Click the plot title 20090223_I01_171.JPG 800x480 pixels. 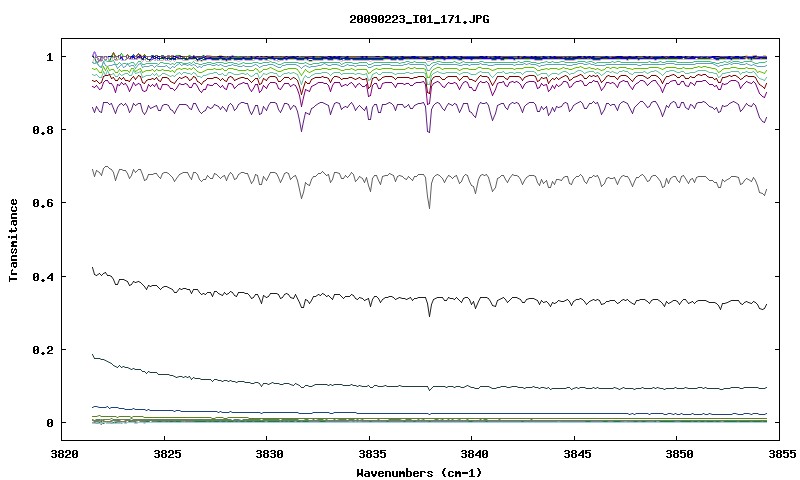click(x=419, y=19)
